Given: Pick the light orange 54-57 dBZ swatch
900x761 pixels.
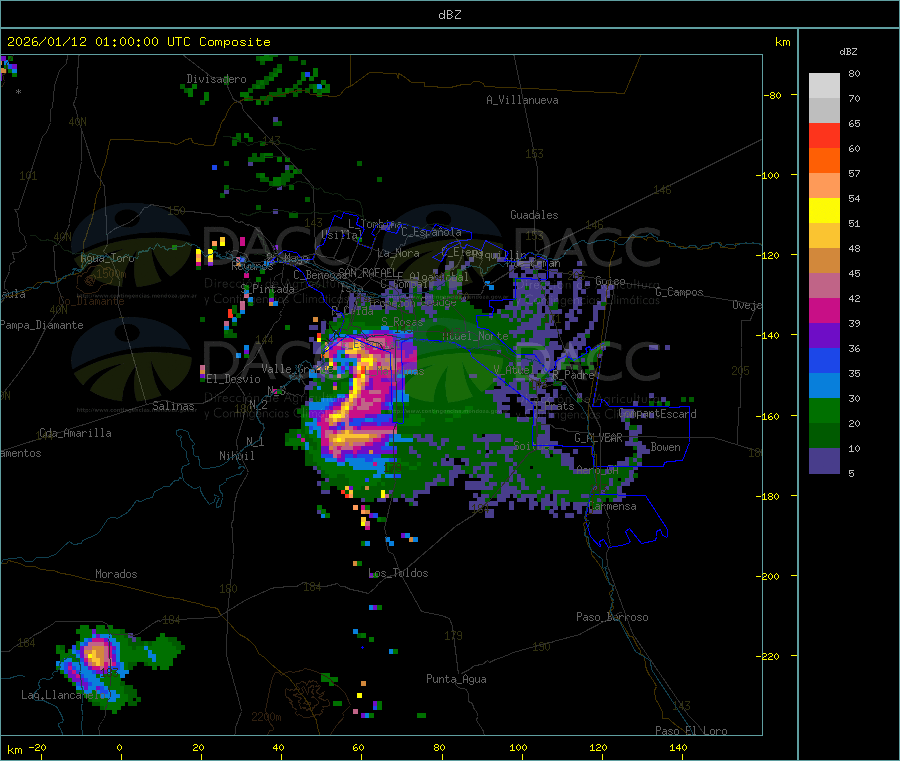Looking at the screenshot, I should pos(824,185).
